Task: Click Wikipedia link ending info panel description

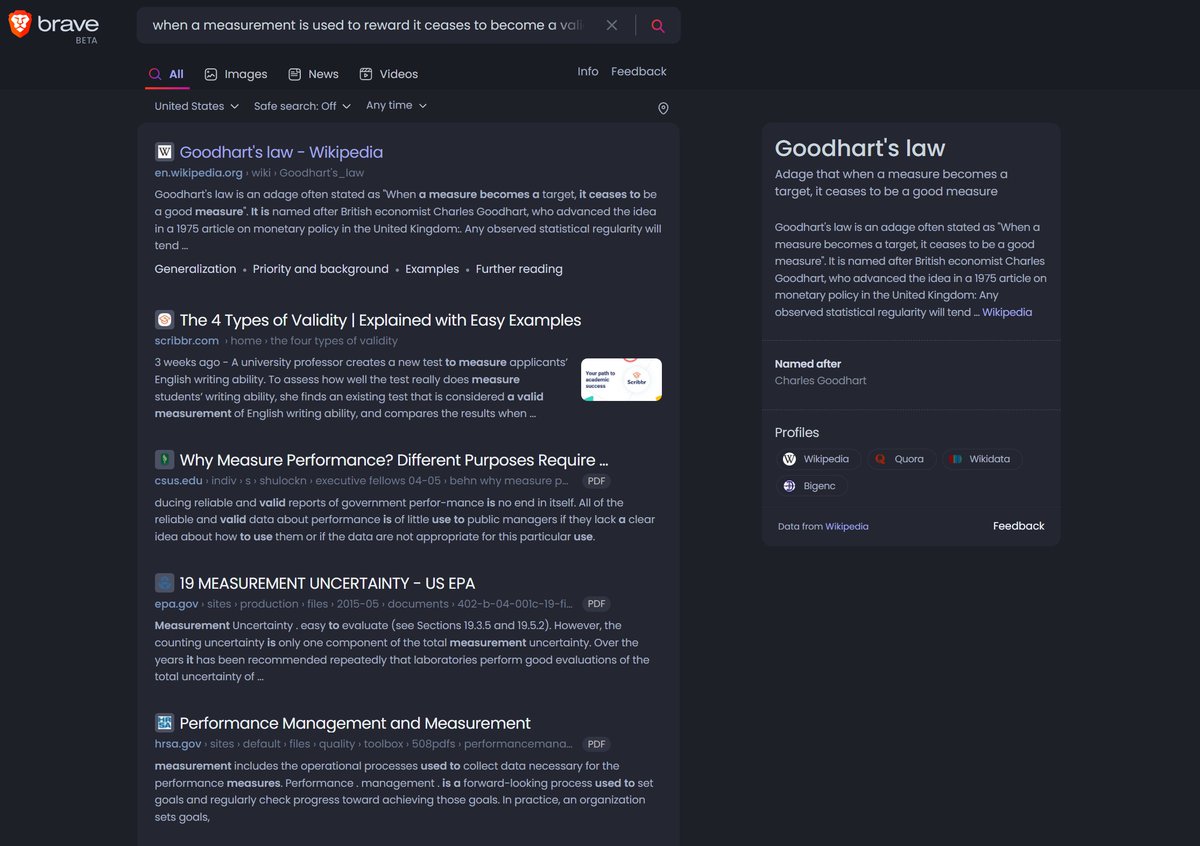Action: coord(1007,312)
